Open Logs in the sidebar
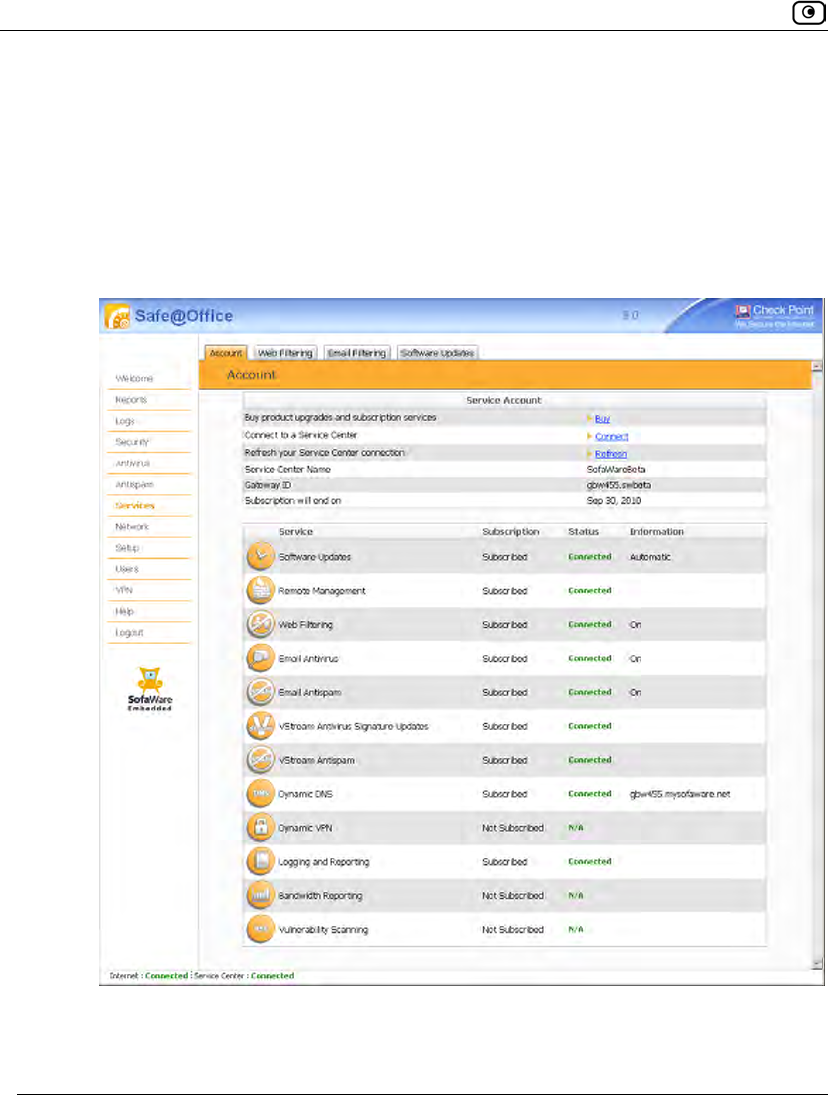The width and height of the screenshot is (828, 1095). 125,421
